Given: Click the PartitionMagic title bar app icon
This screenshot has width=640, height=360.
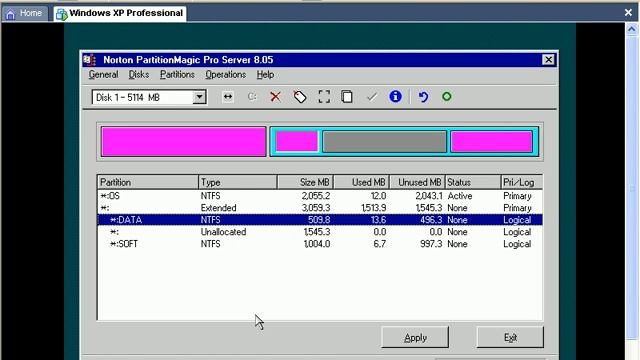Looking at the screenshot, I should [x=90, y=60].
